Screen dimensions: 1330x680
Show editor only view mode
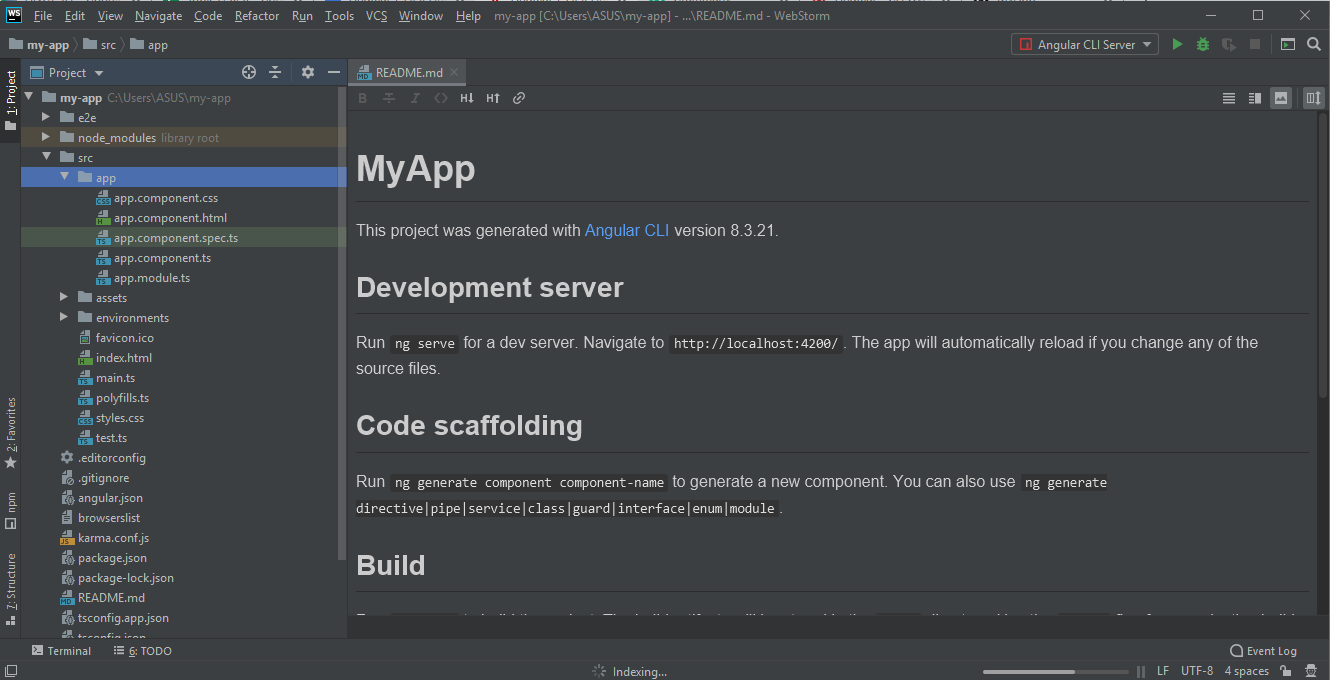pyautogui.click(x=1229, y=98)
